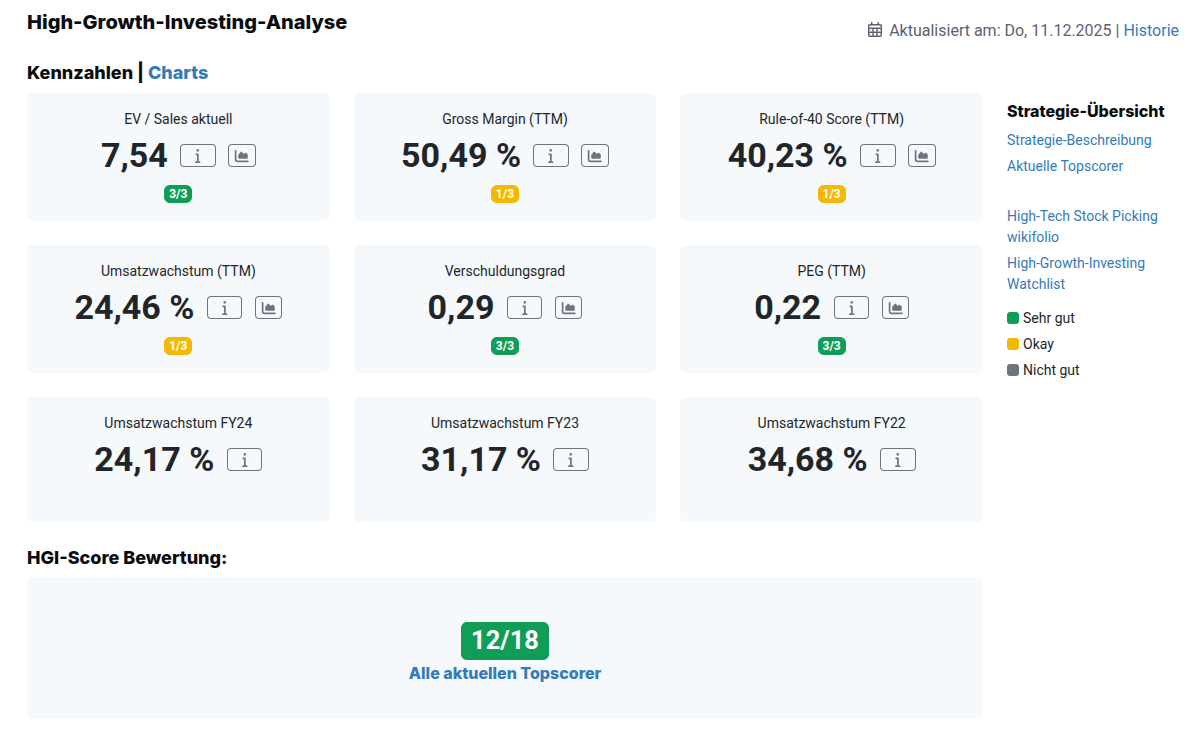Click the green 12/18 HGI score badge
Viewport: 1199px width, 732px height.
tap(505, 640)
